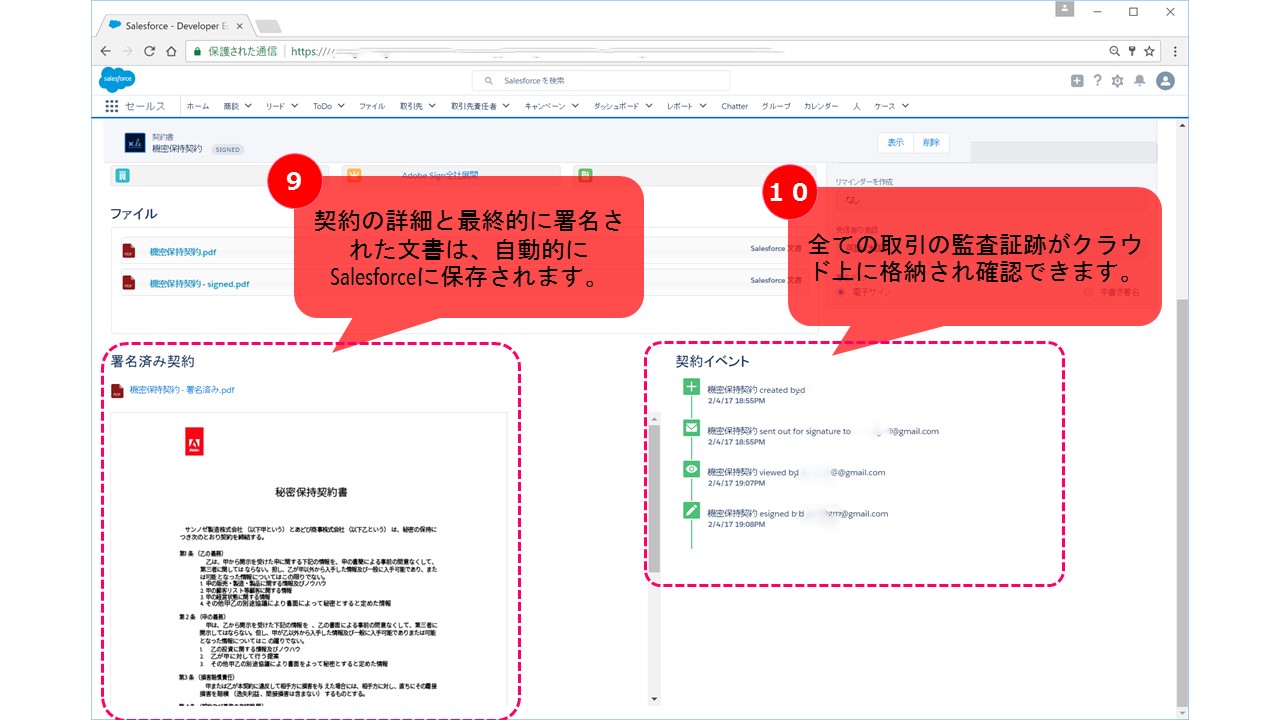1280x720 pixels.
Task: Click the 秘密保持契約書 document title
Action: [311, 492]
